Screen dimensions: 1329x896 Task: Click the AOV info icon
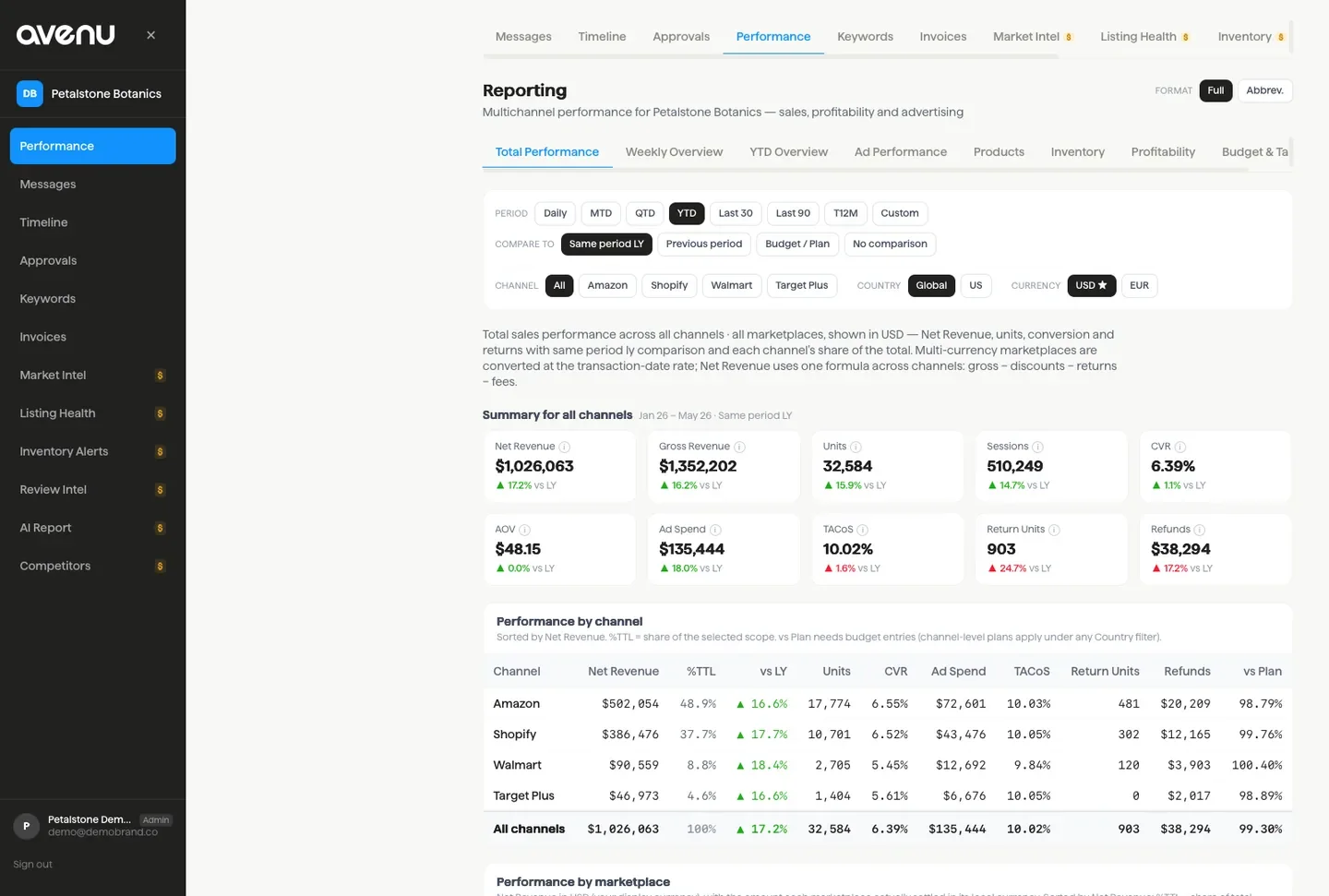pos(524,530)
